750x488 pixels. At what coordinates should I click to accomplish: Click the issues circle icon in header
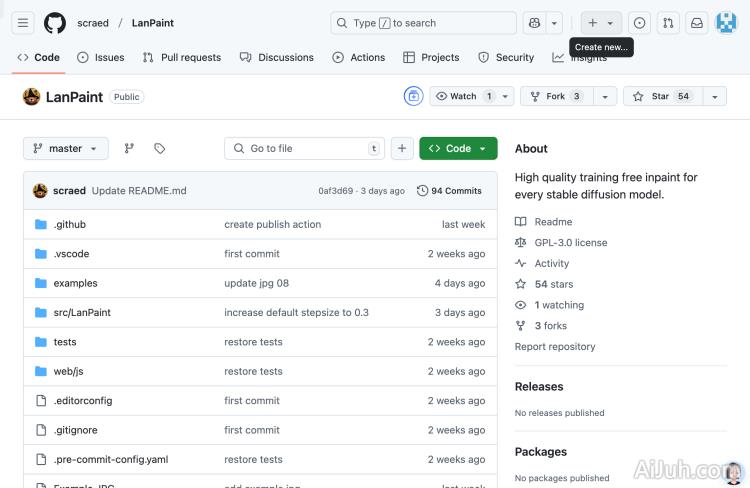(x=640, y=23)
